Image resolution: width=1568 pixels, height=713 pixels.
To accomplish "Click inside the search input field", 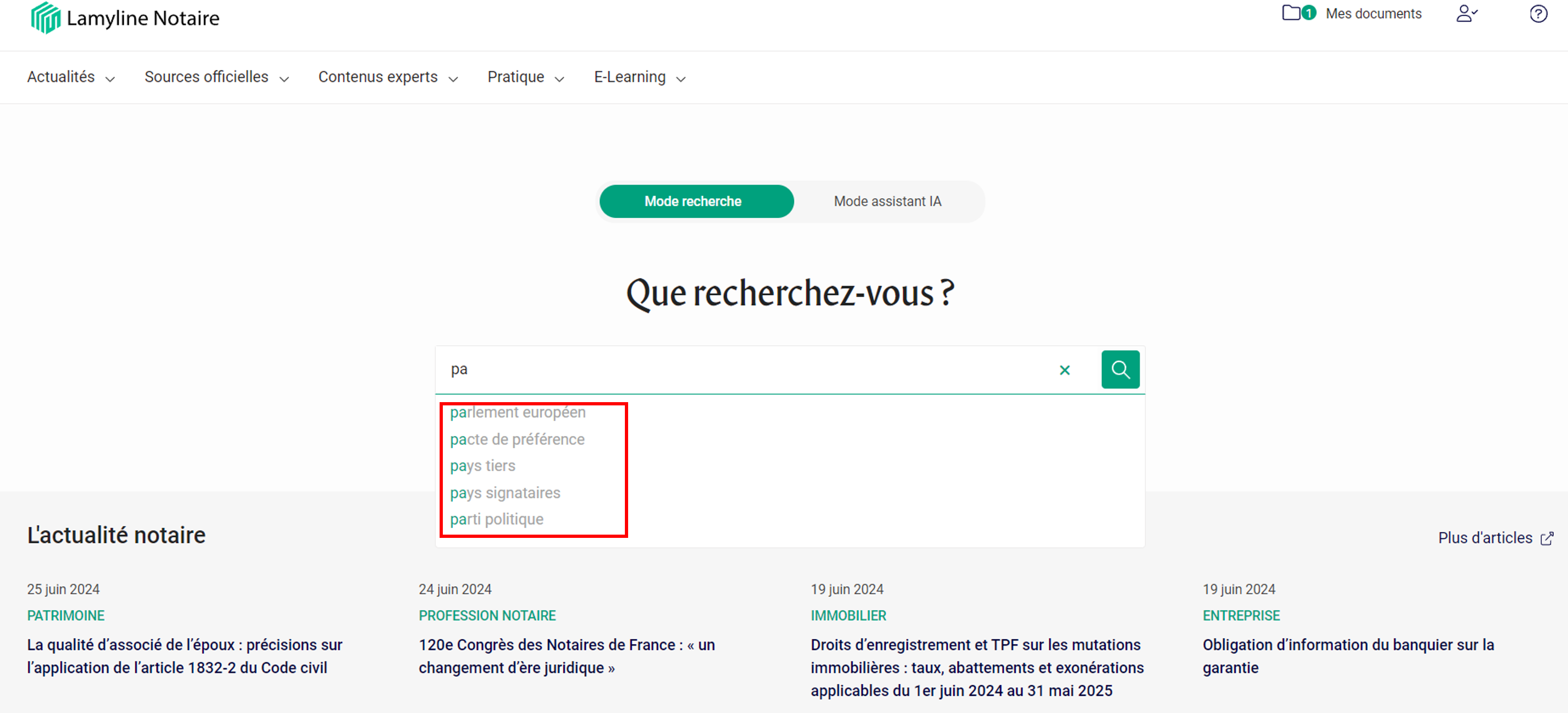I will tap(730, 369).
